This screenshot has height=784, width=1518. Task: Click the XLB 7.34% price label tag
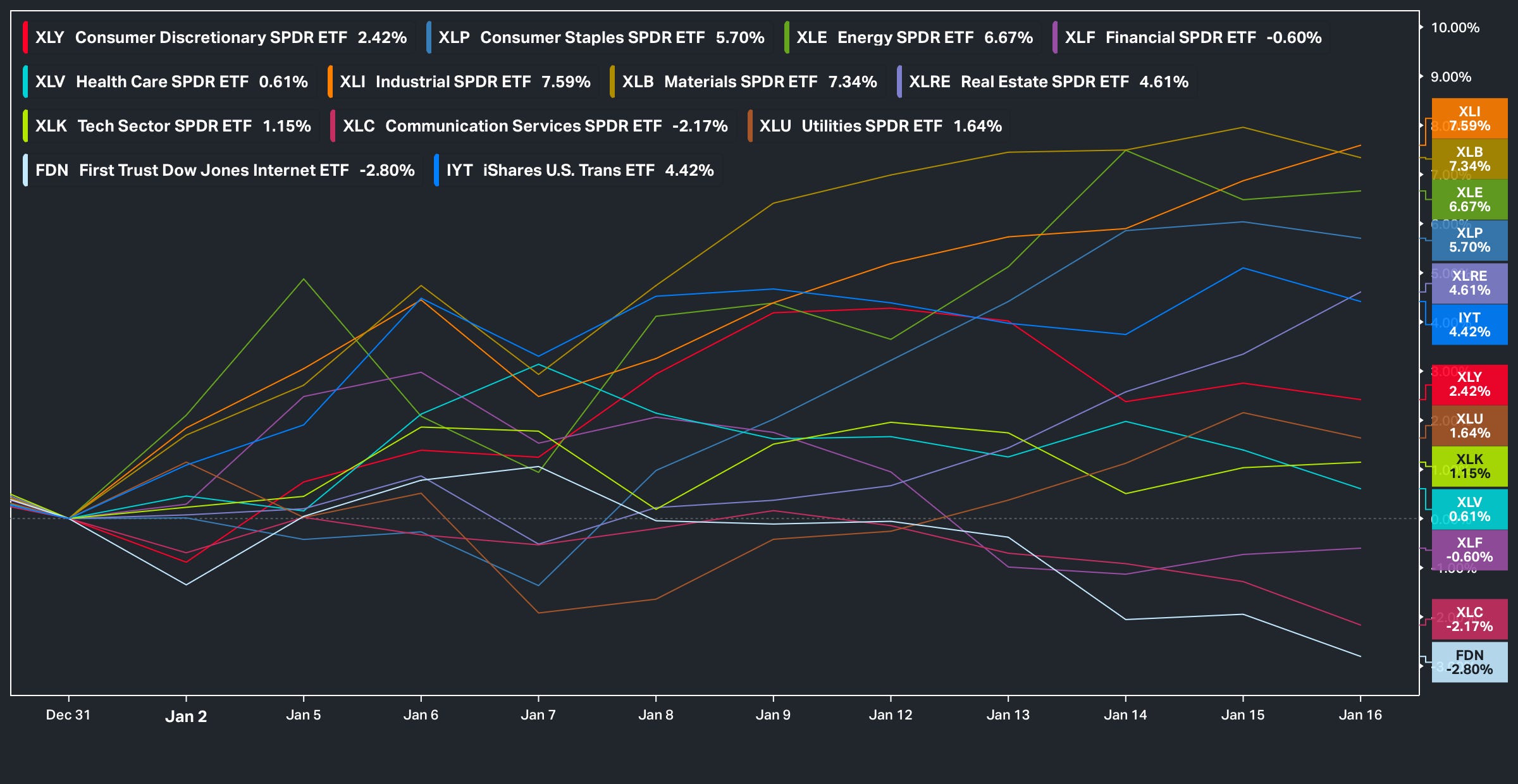(x=1469, y=159)
